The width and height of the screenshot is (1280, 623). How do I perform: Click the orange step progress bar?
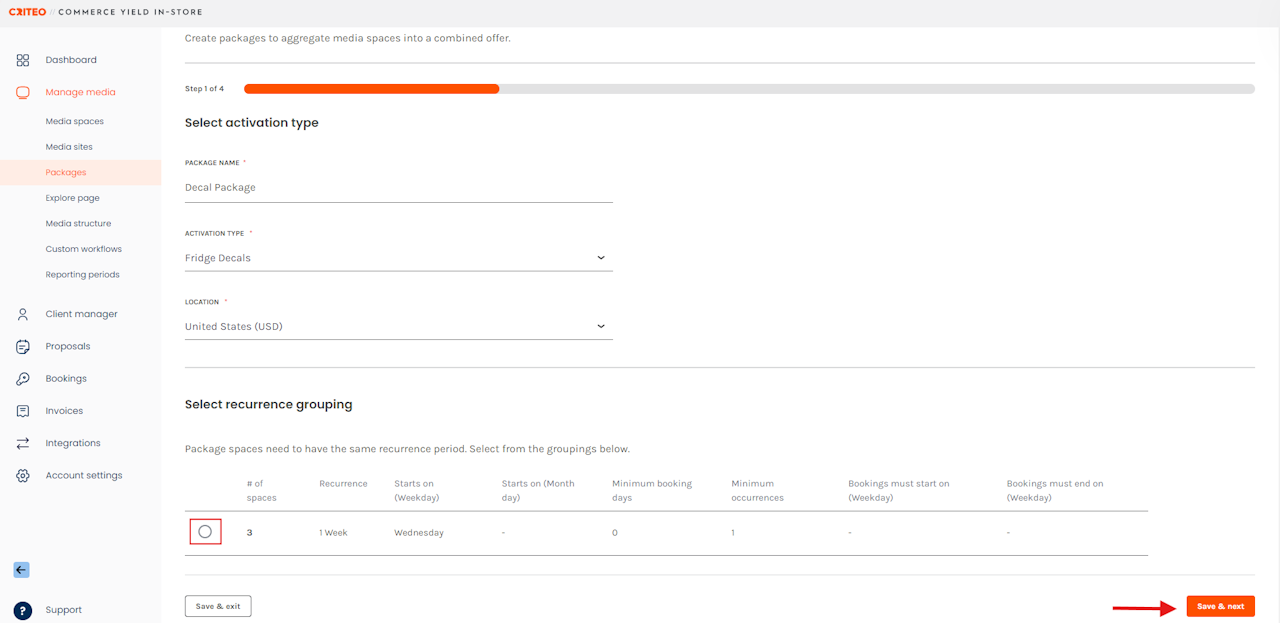click(371, 89)
